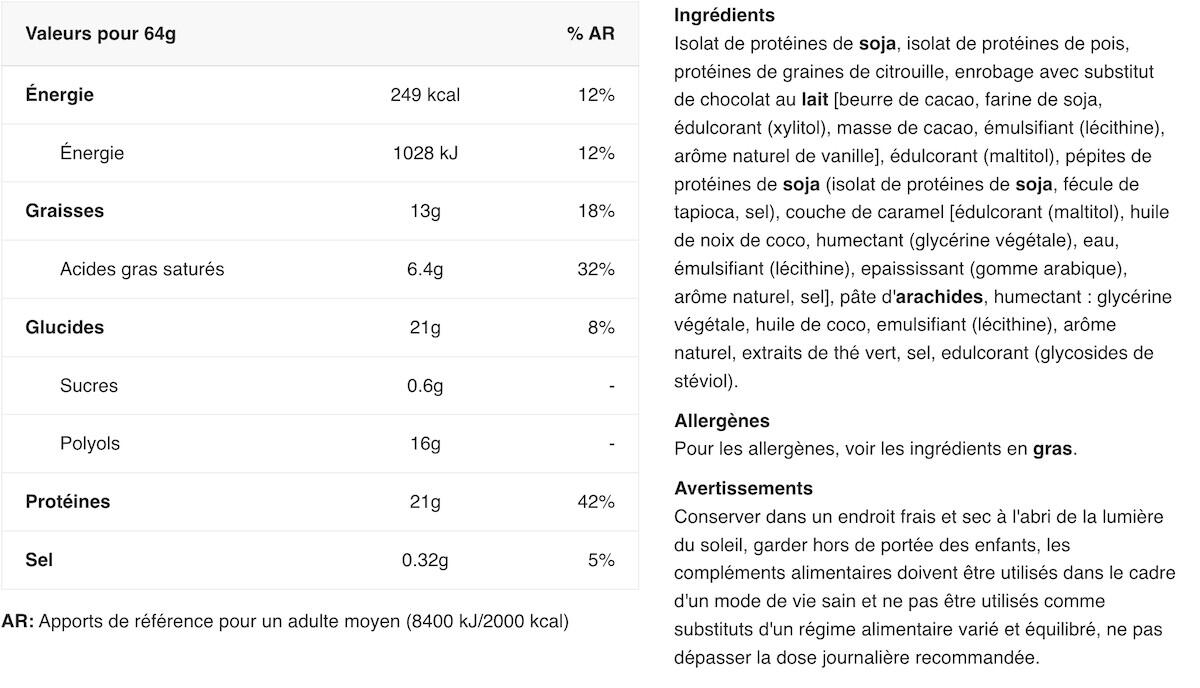
Task: Select the "Sucres" row label
Action: click(89, 385)
